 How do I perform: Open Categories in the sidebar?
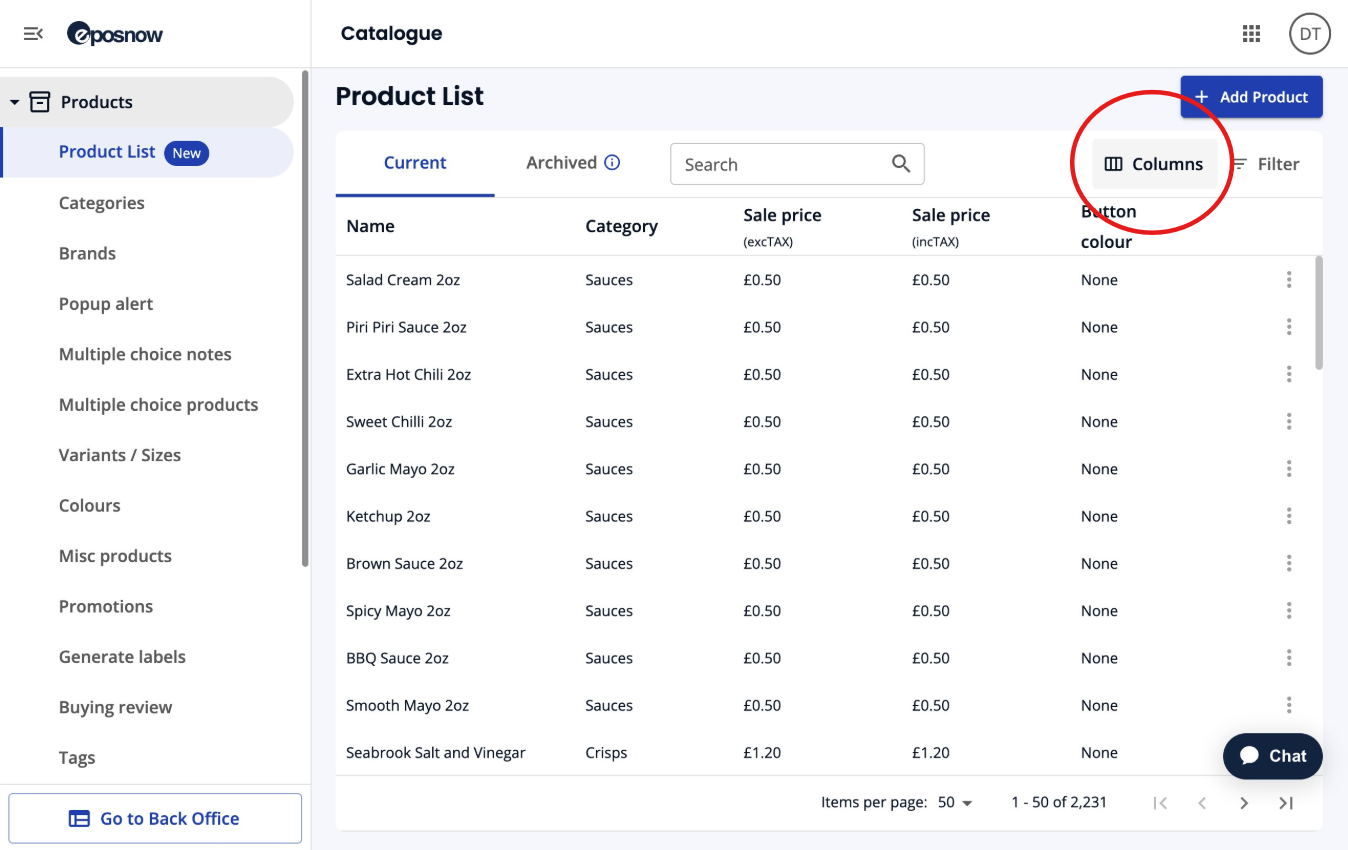tap(101, 203)
